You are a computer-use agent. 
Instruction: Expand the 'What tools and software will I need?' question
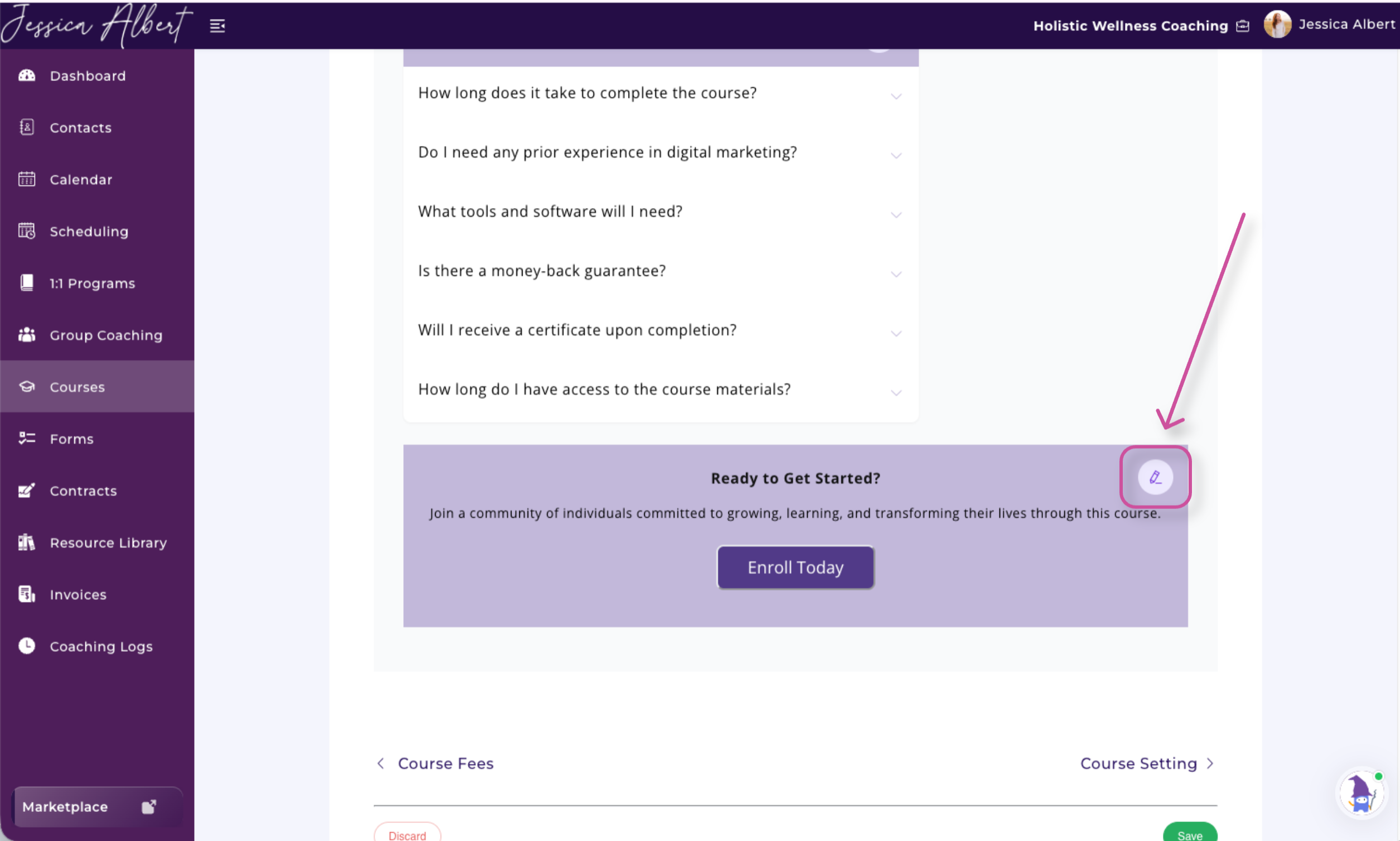(x=660, y=212)
